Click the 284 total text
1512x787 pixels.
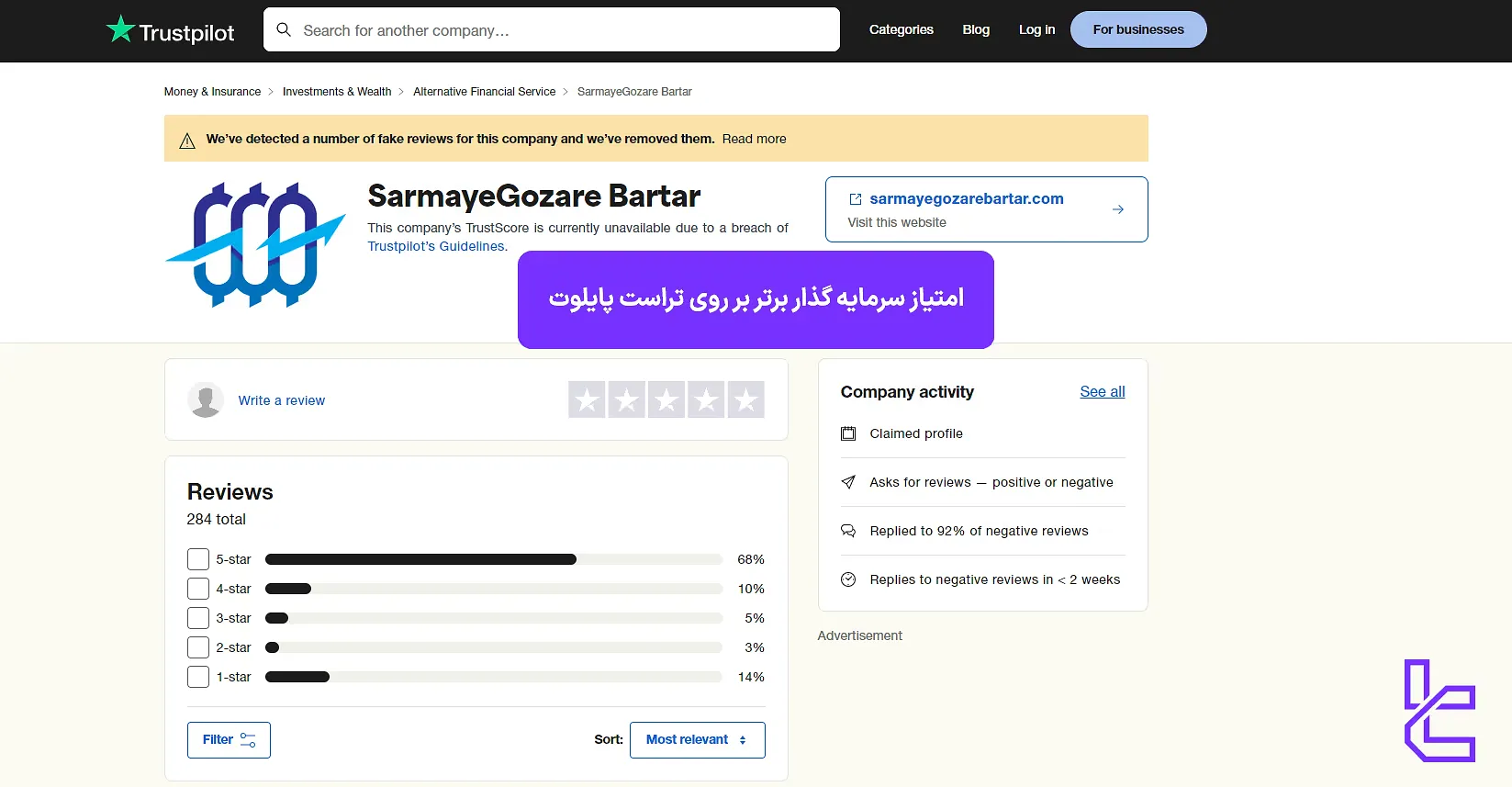[x=217, y=519]
